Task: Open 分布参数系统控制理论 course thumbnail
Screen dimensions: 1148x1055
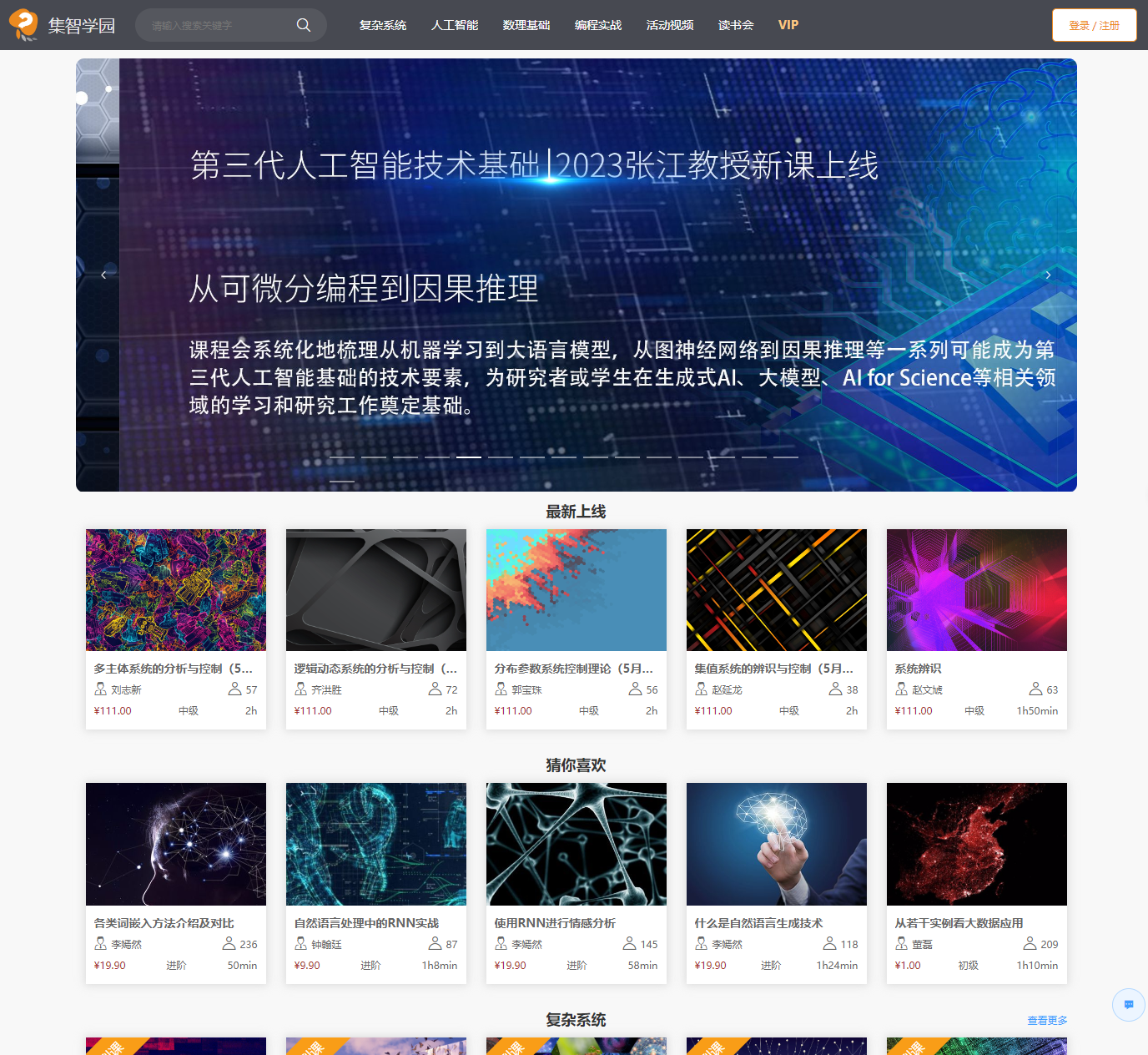Action: coord(577,590)
